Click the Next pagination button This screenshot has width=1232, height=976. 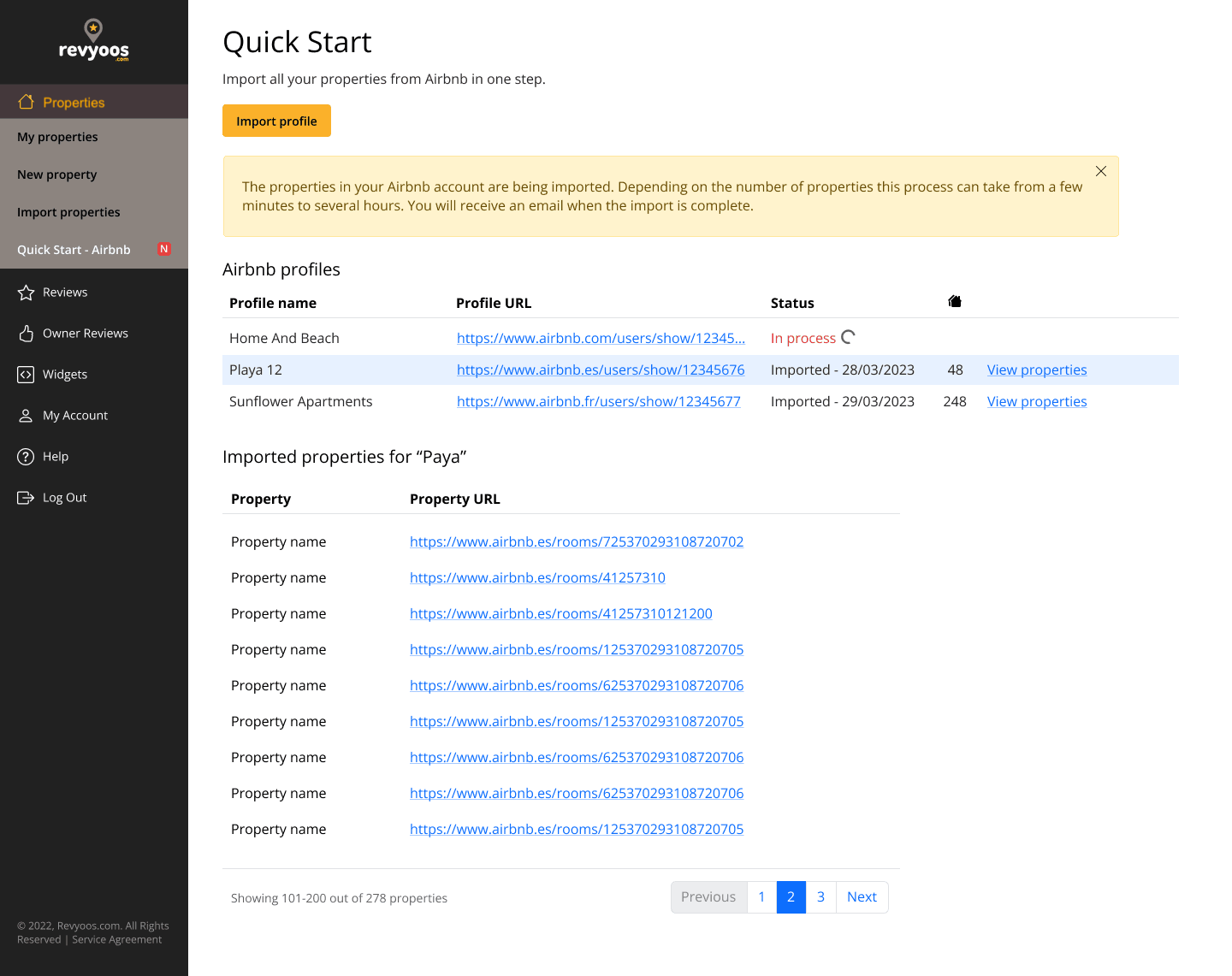tap(862, 896)
